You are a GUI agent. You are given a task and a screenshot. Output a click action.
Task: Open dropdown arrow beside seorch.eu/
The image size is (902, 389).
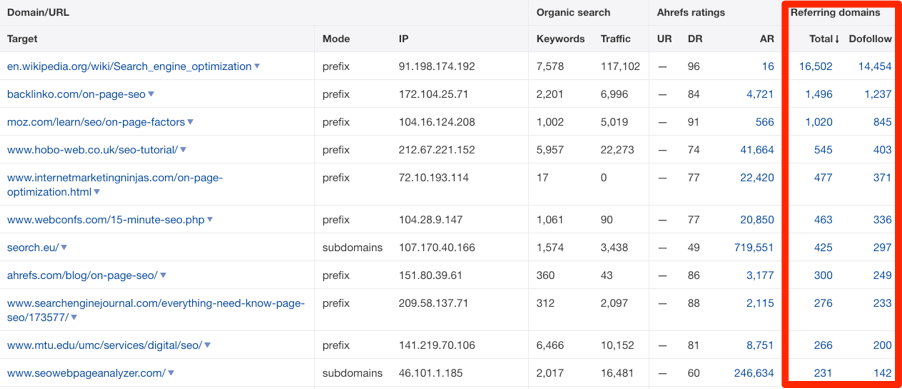pyautogui.click(x=64, y=247)
